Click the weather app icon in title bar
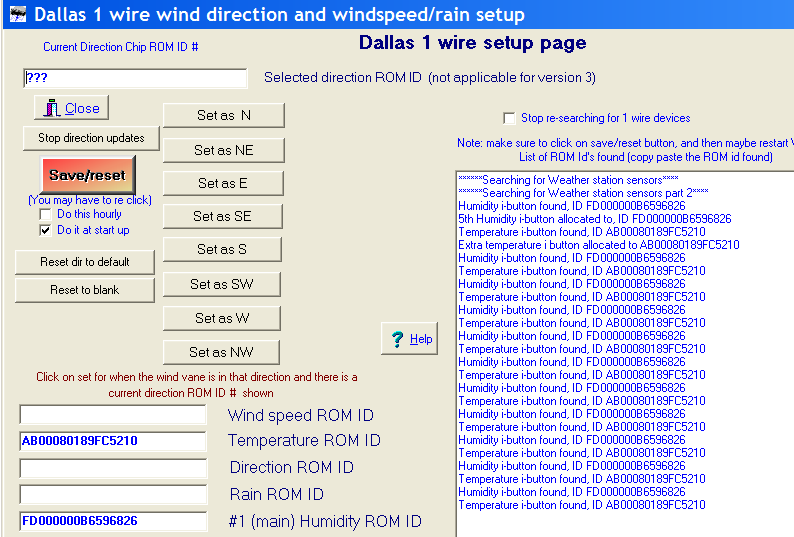The image size is (794, 537). tap(18, 14)
